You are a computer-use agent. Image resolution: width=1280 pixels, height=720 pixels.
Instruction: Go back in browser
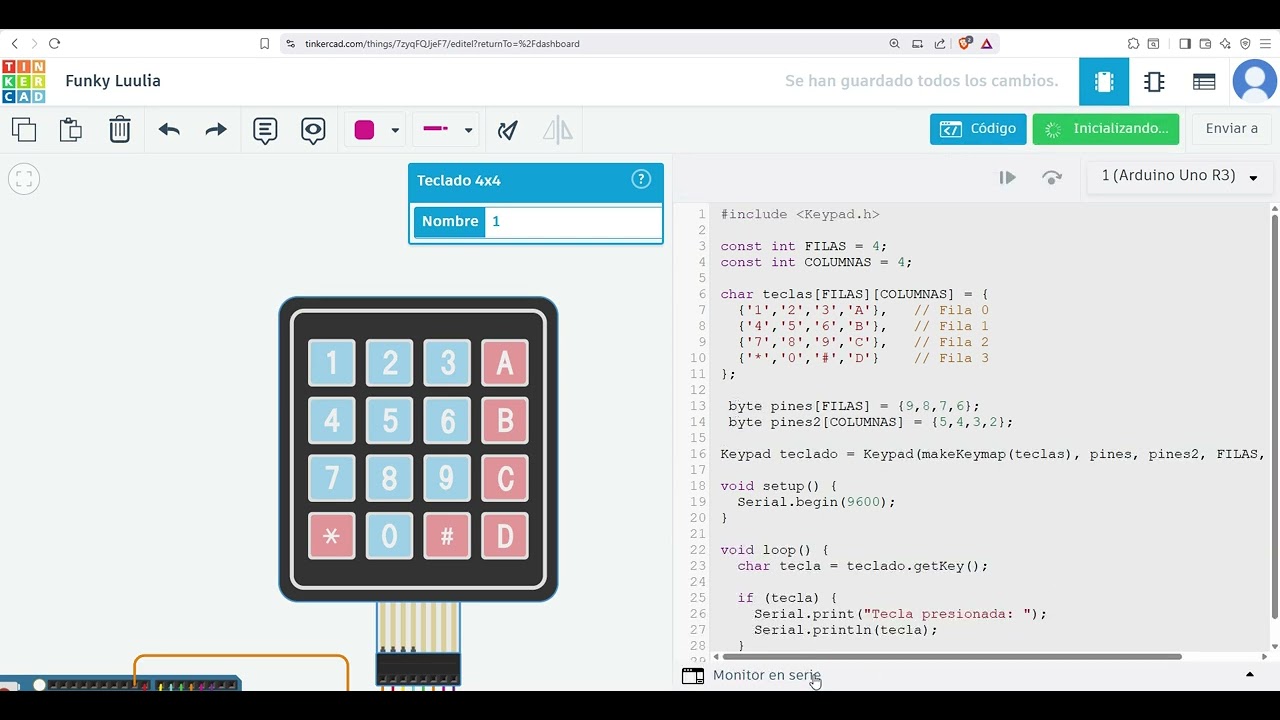tap(14, 44)
